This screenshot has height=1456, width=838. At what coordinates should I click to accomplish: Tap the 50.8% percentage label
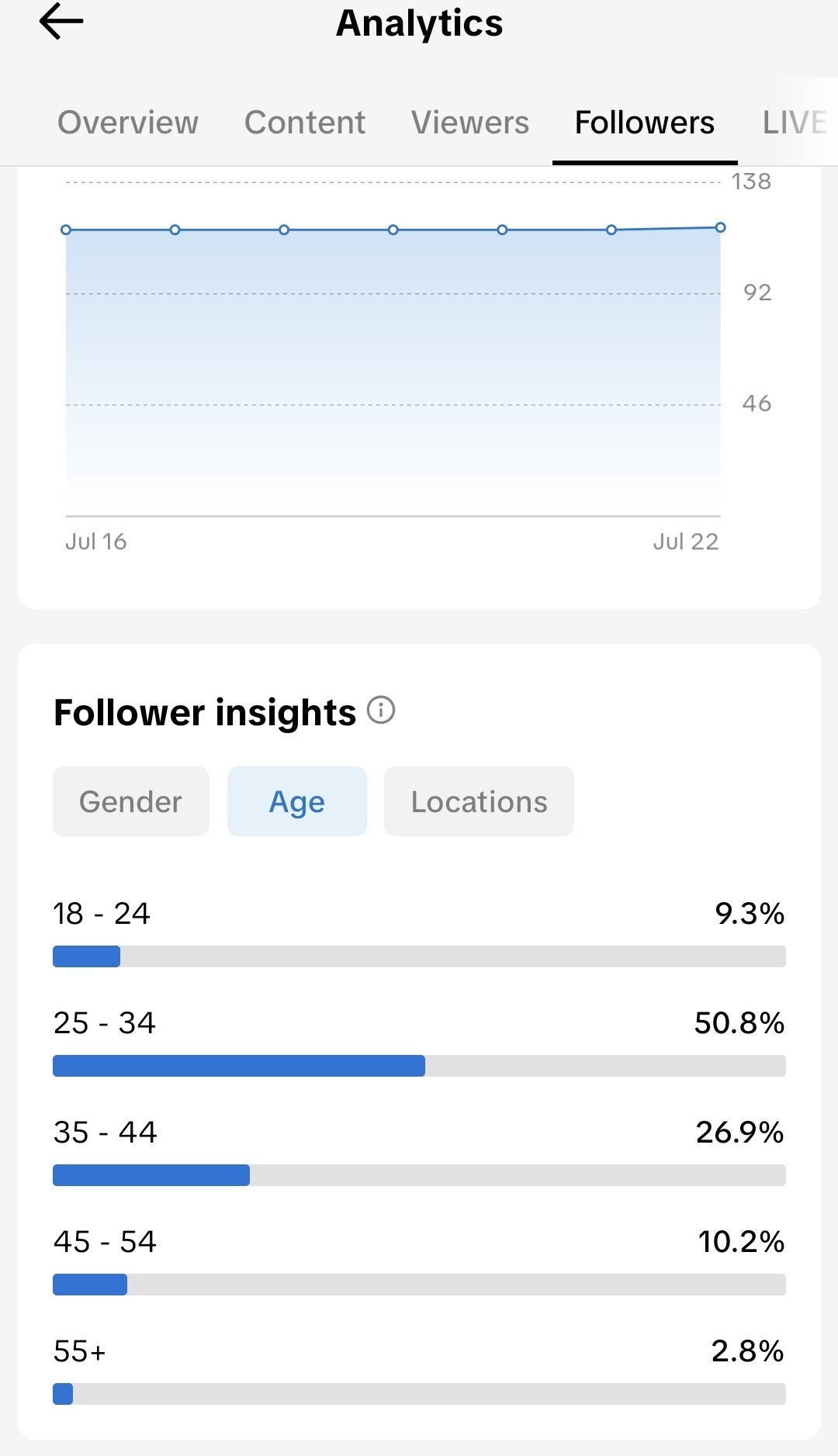739,1023
